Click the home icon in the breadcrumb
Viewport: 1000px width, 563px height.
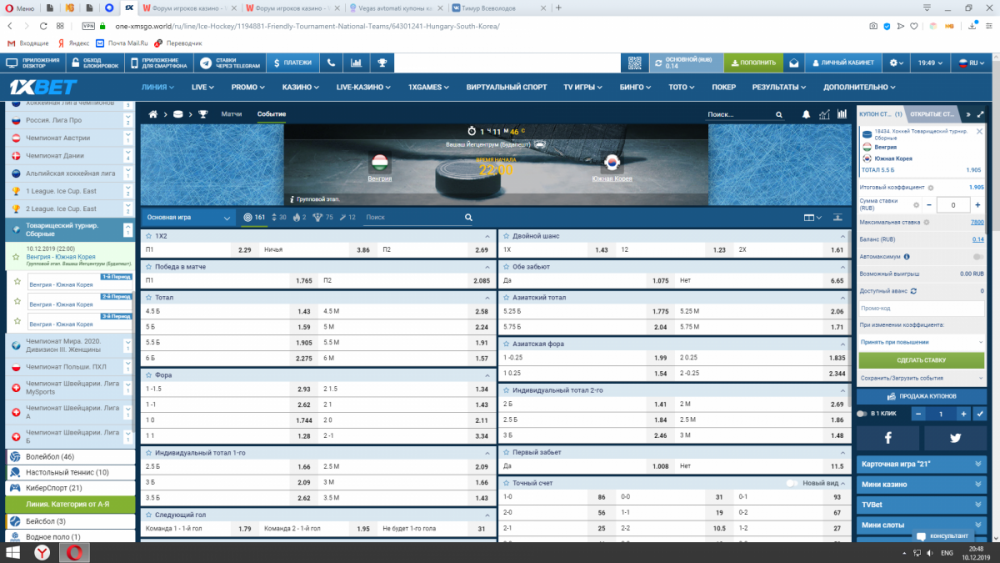(154, 115)
